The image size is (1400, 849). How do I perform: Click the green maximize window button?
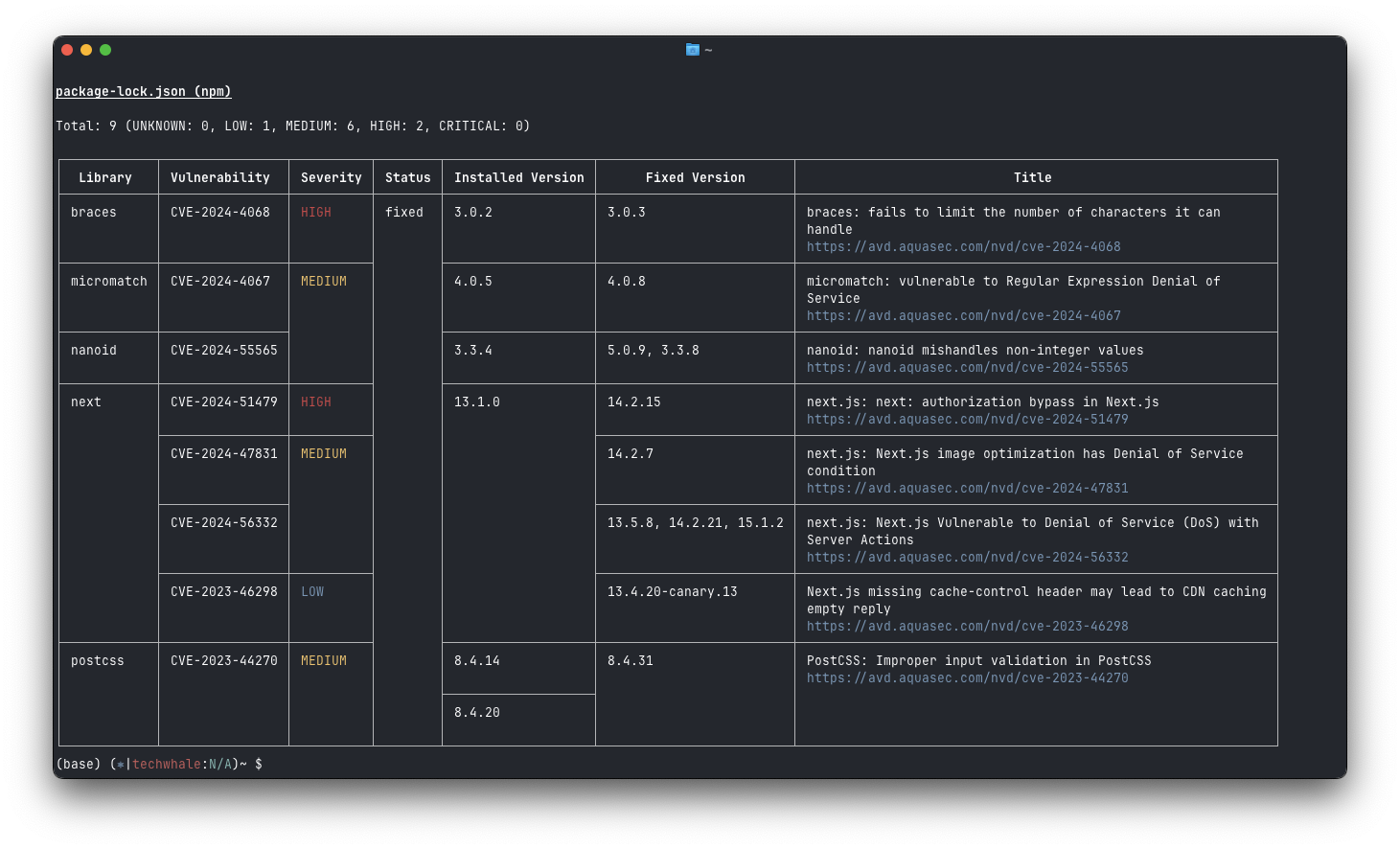coord(105,50)
